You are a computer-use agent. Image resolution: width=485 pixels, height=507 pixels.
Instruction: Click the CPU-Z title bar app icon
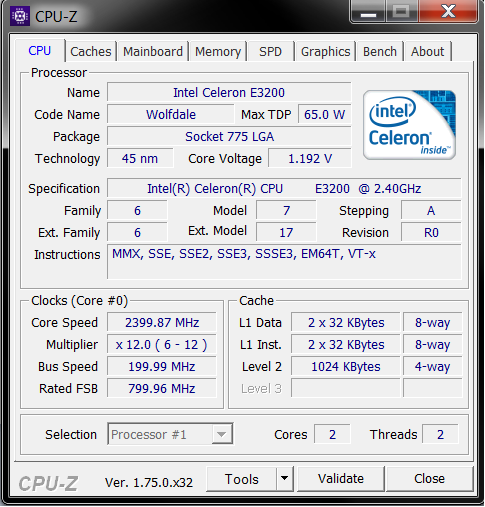(x=20, y=16)
